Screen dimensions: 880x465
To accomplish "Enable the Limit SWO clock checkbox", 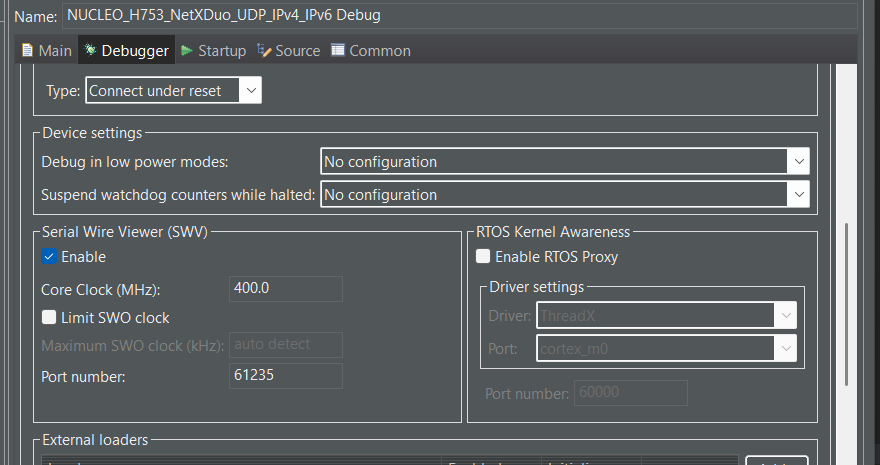I will coord(49,318).
